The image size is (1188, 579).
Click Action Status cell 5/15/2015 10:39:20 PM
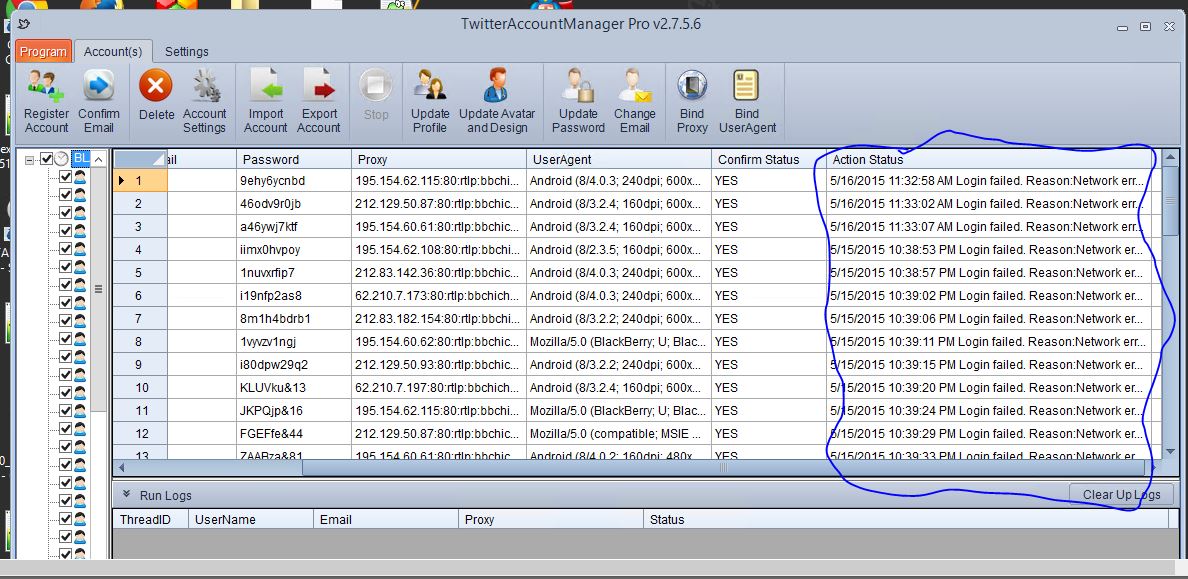[x=989, y=387]
